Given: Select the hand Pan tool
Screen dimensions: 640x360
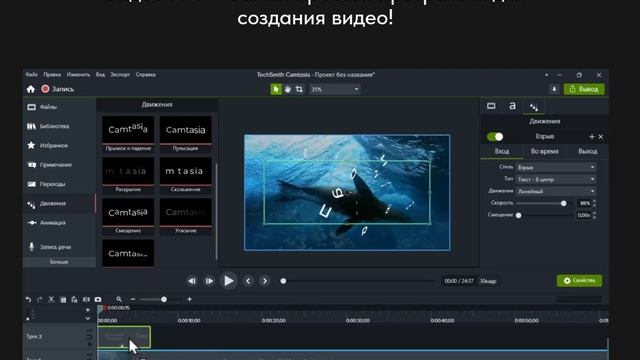Looking at the screenshot, I should tap(288, 89).
